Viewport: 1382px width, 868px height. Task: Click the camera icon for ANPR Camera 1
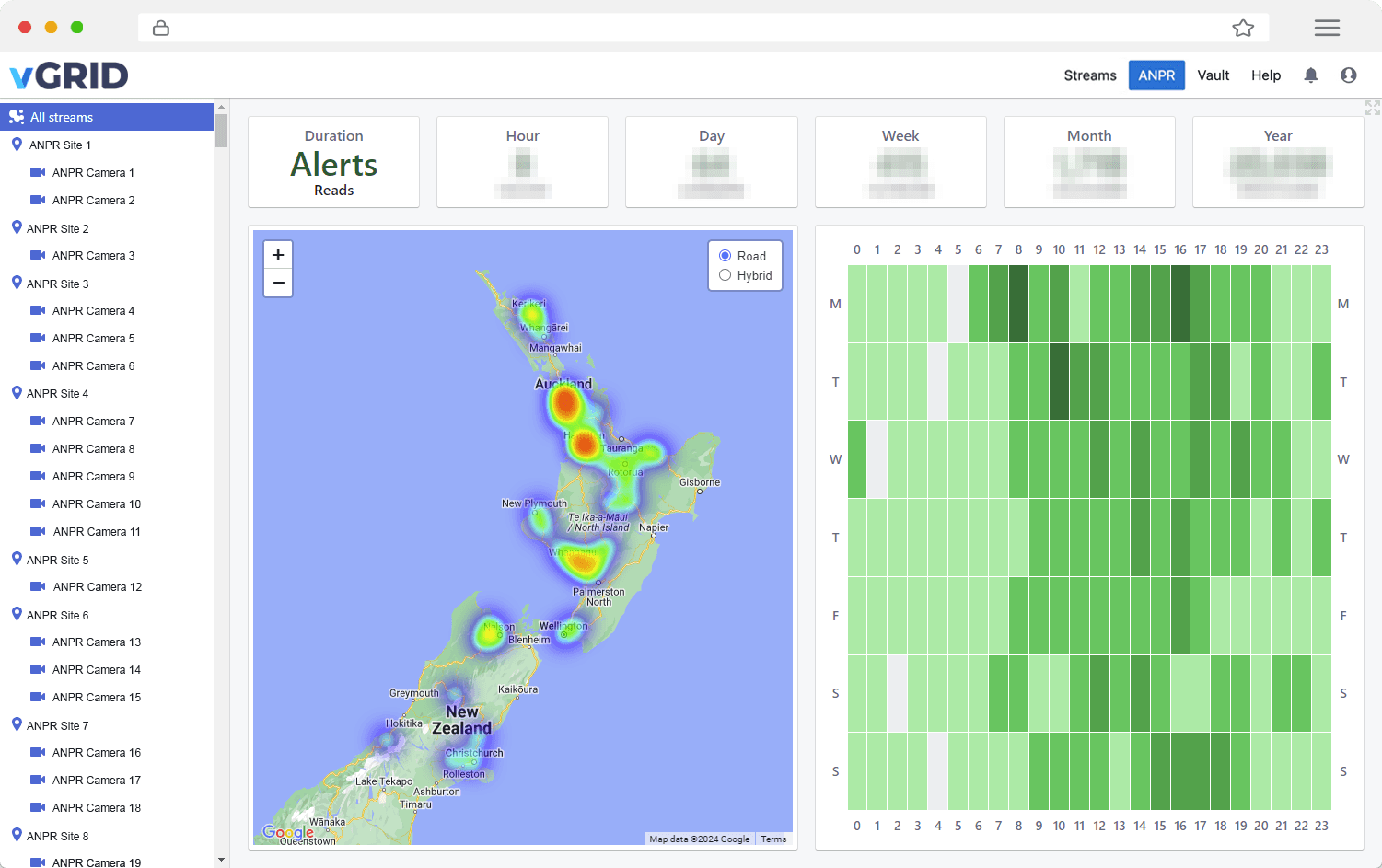click(x=38, y=172)
